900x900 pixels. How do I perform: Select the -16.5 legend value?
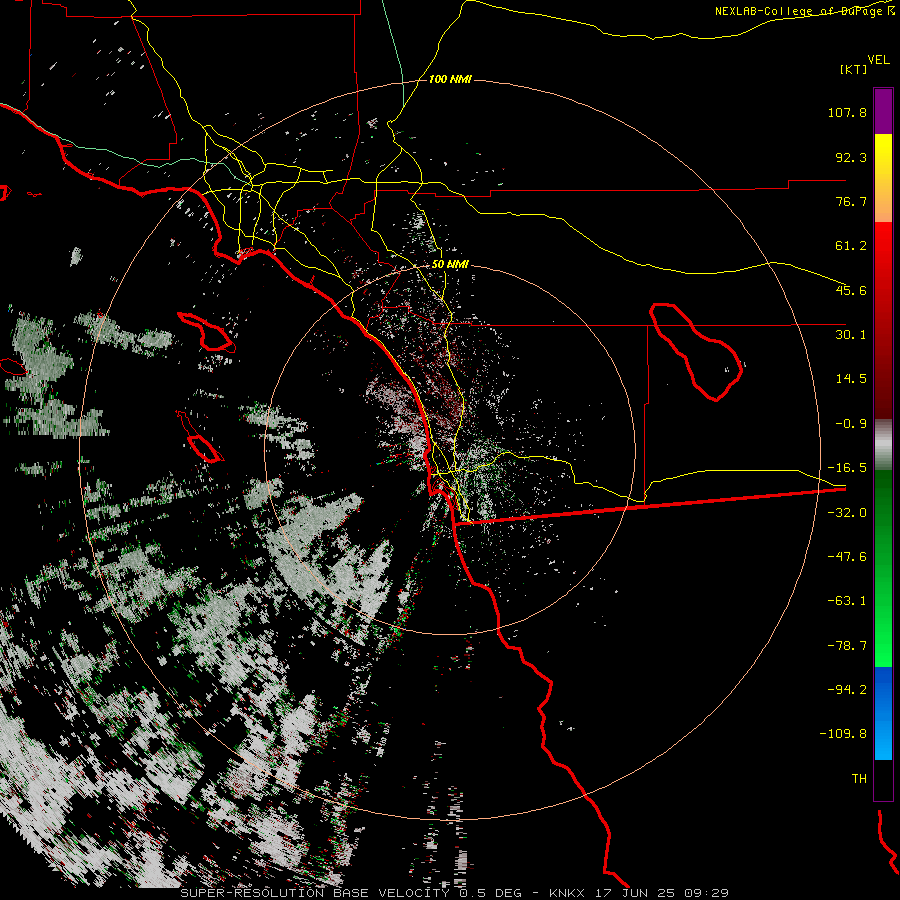847,468
